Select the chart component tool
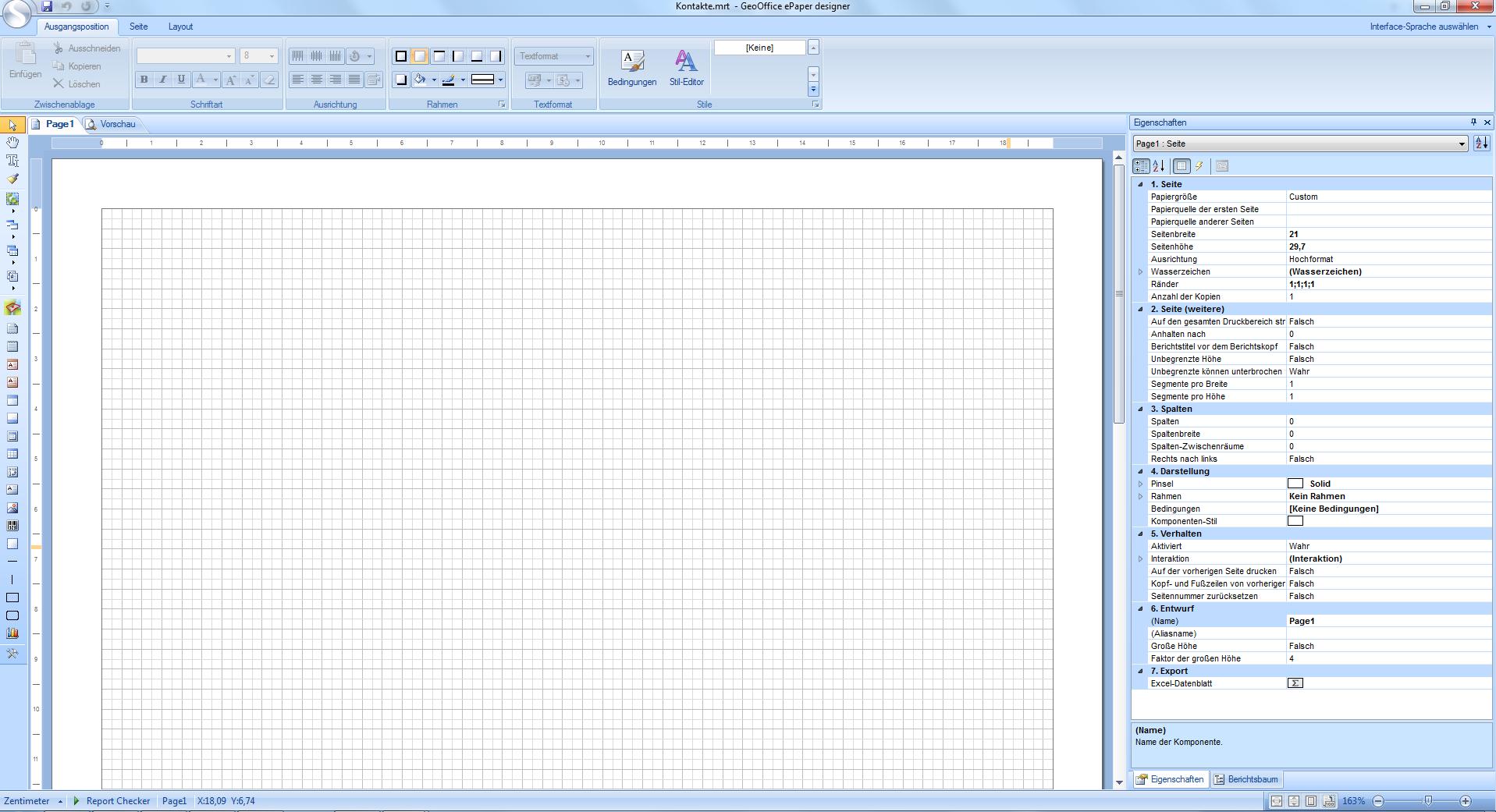 [x=12, y=633]
